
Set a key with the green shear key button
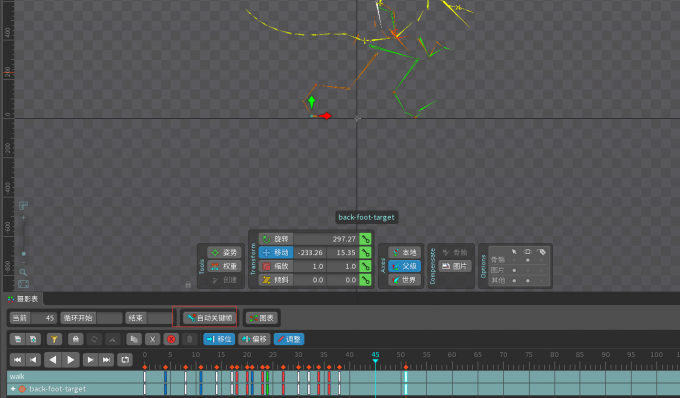click(366, 280)
